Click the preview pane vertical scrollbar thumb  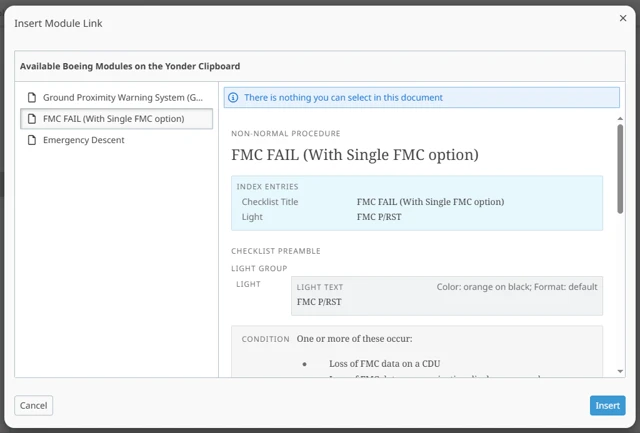(x=620, y=155)
